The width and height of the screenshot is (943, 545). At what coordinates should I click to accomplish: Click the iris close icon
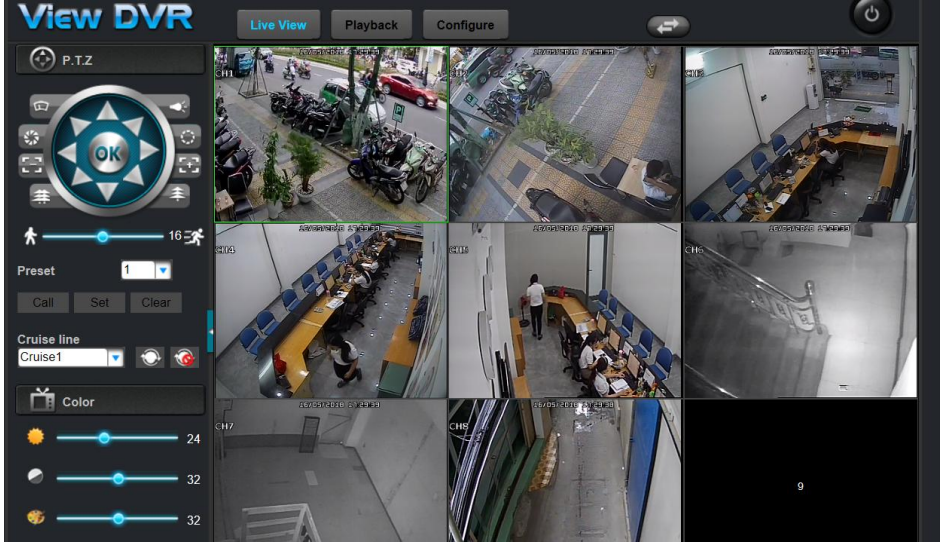(31, 137)
